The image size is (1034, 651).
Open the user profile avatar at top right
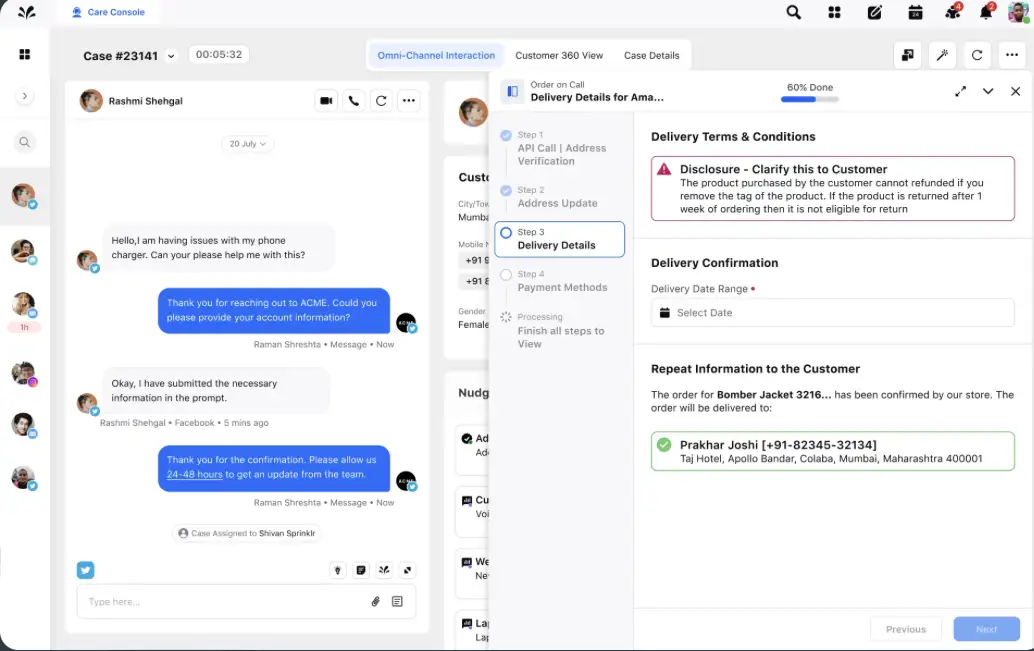[1018, 12]
